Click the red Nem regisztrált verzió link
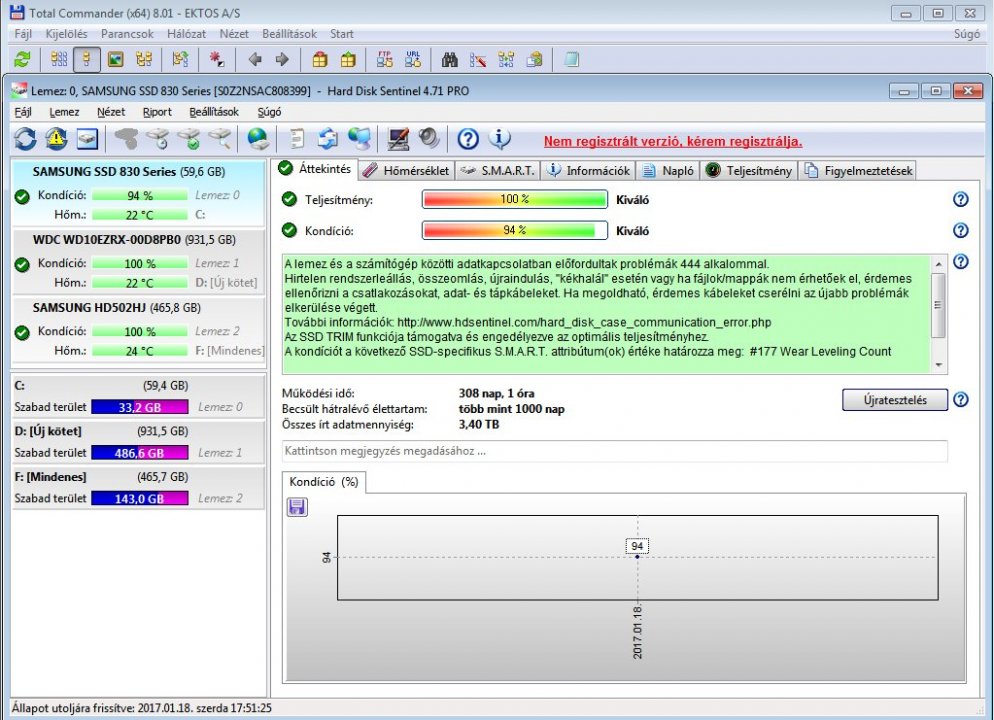994x720 pixels. click(x=673, y=141)
